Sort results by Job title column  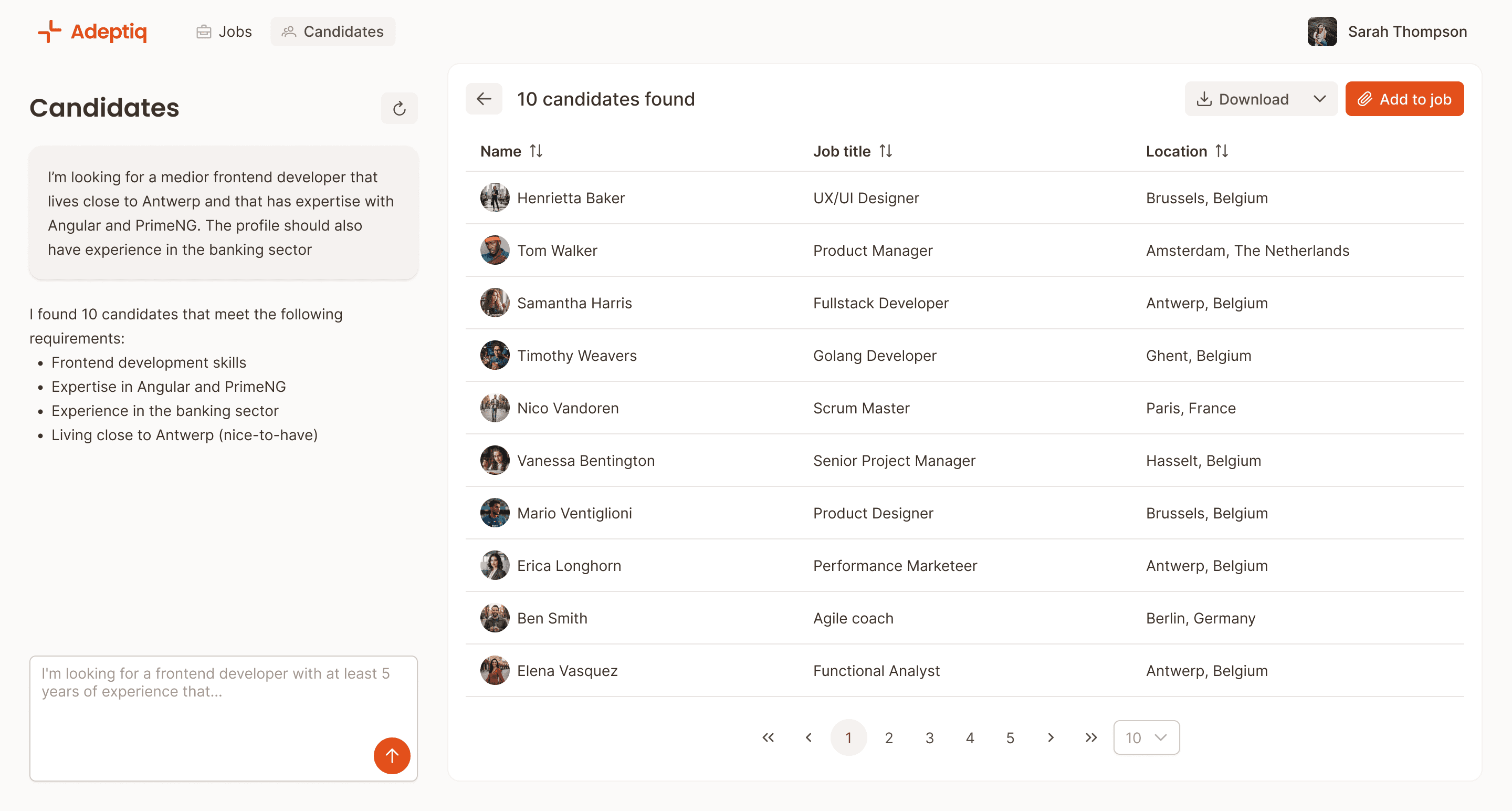click(x=885, y=151)
